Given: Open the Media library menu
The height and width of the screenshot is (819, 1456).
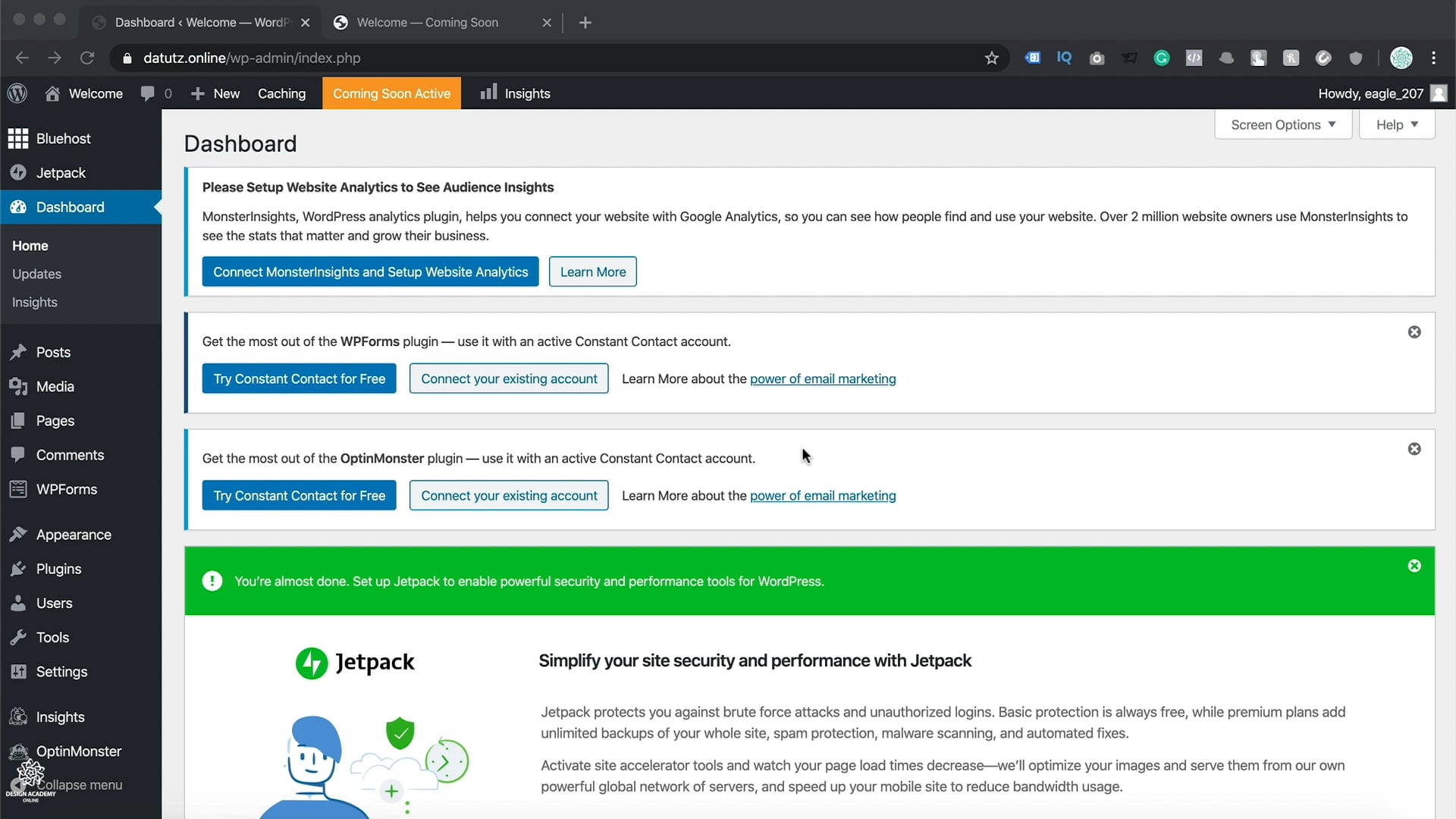Looking at the screenshot, I should (x=80, y=386).
